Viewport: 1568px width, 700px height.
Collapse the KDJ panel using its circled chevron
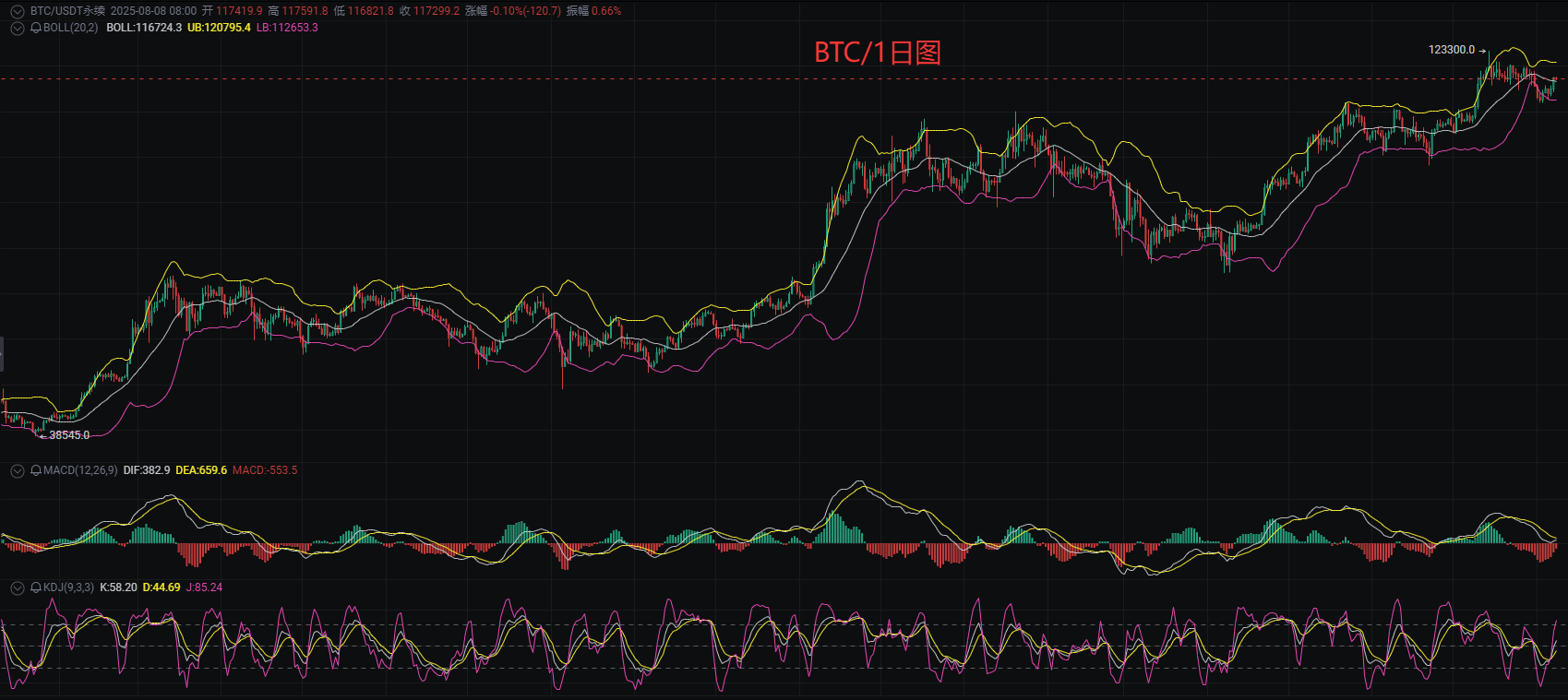click(x=17, y=587)
